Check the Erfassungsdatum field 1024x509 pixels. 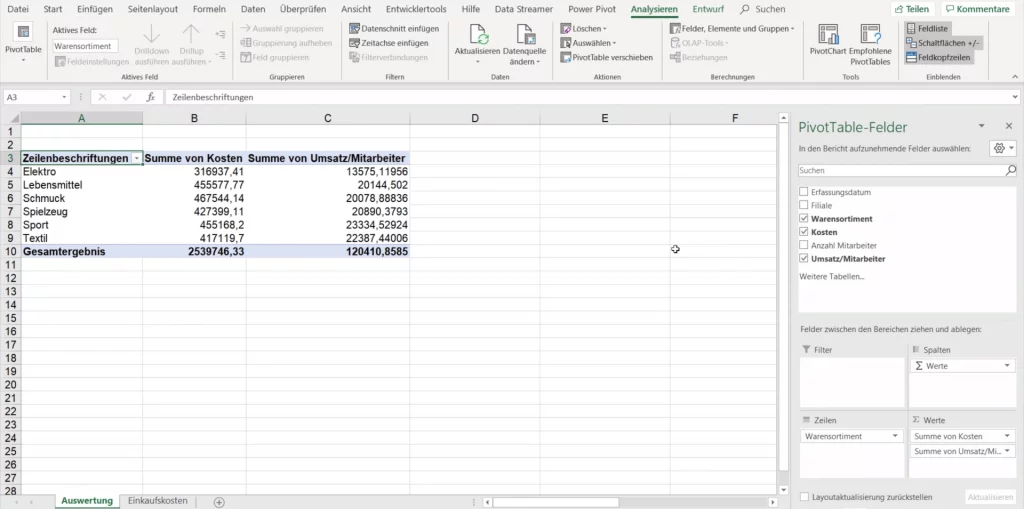click(803, 192)
